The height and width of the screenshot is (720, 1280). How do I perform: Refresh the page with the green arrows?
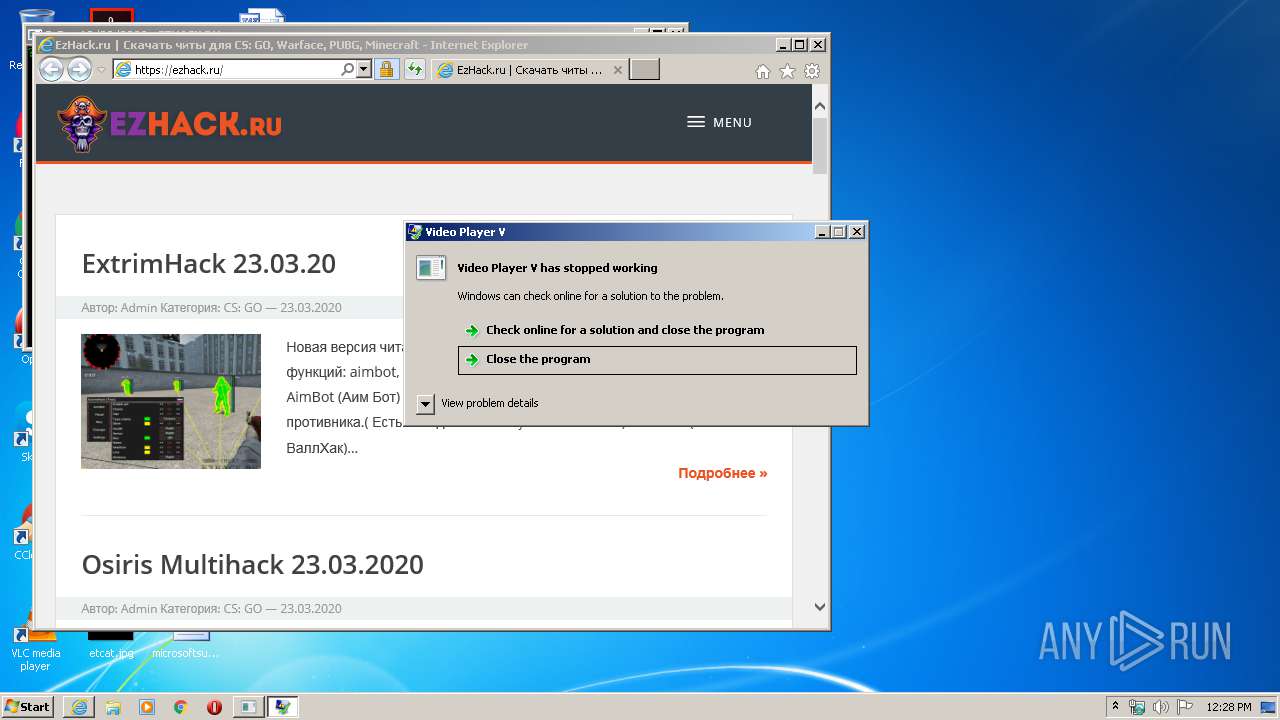click(415, 70)
